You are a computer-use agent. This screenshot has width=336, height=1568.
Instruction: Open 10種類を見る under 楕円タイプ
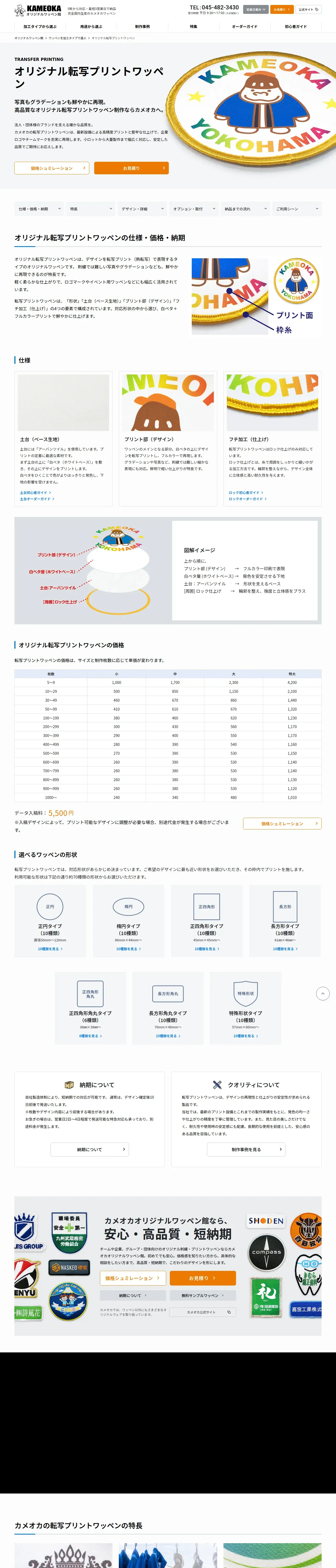(129, 948)
